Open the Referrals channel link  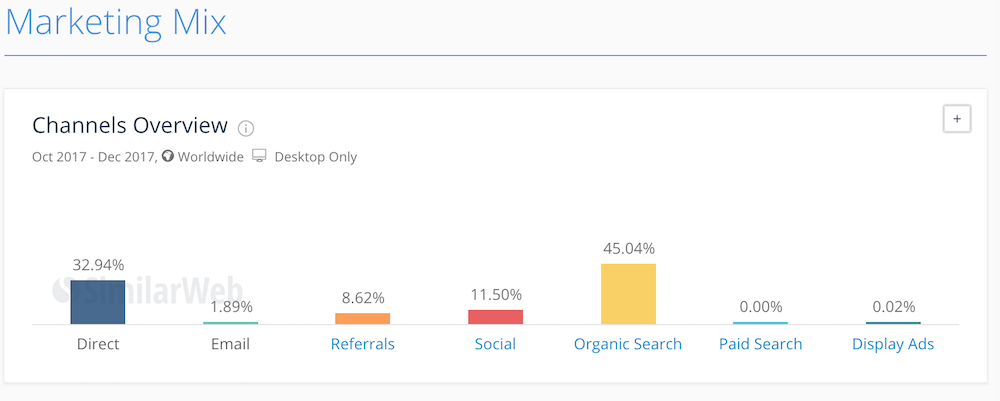[x=362, y=344]
